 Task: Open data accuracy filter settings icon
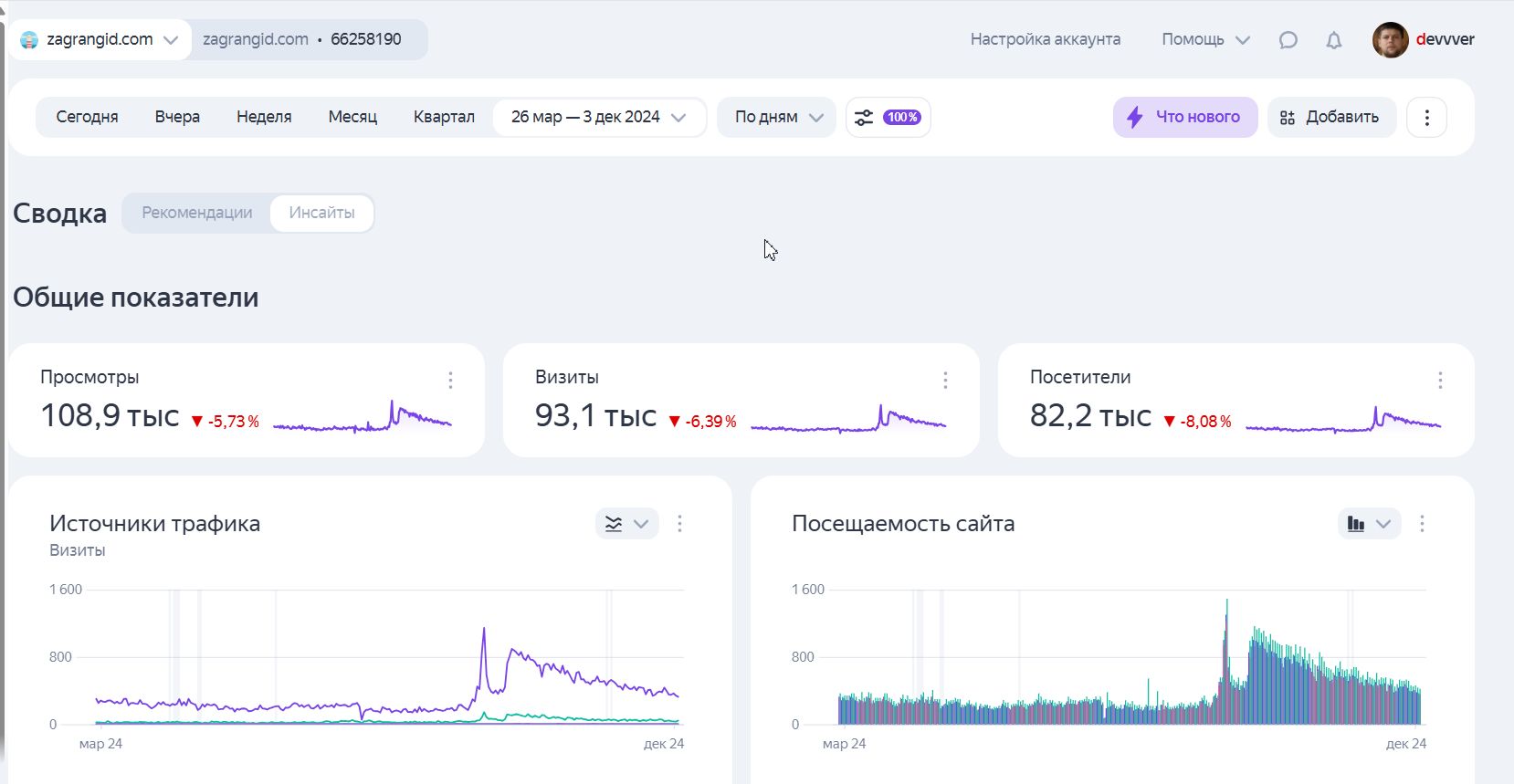864,118
